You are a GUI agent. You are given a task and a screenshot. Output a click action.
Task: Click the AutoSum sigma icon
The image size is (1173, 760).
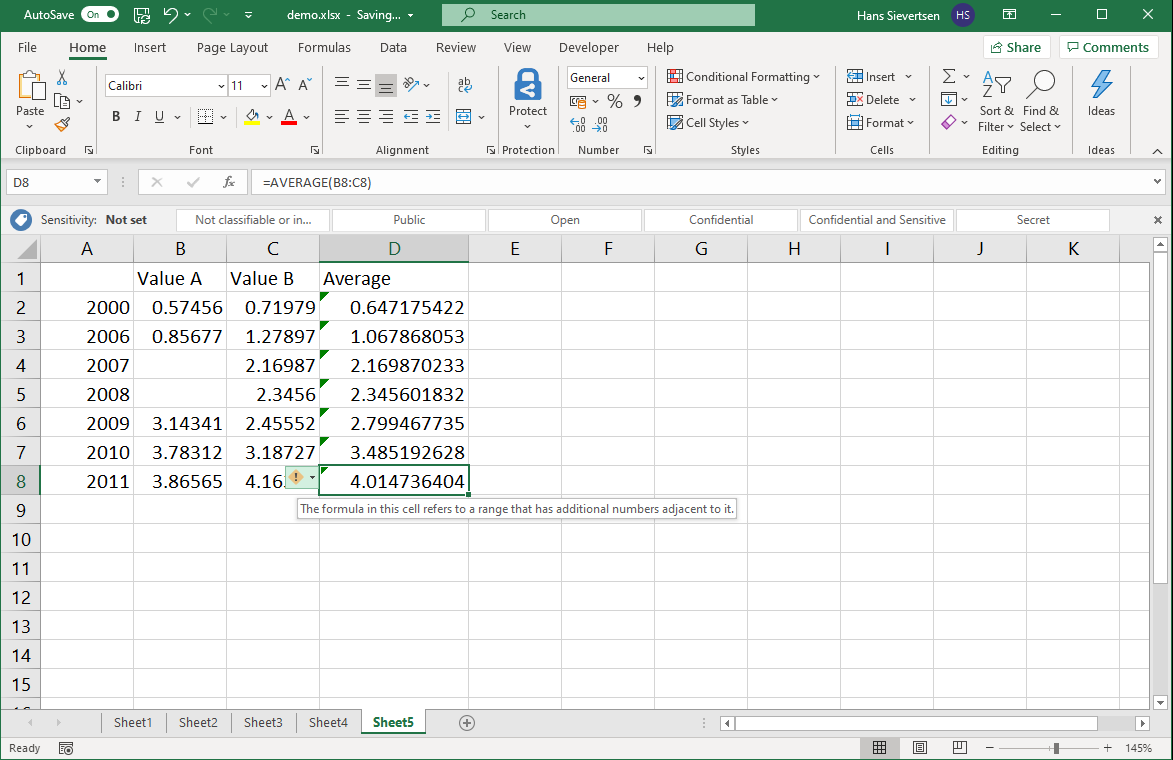click(949, 77)
